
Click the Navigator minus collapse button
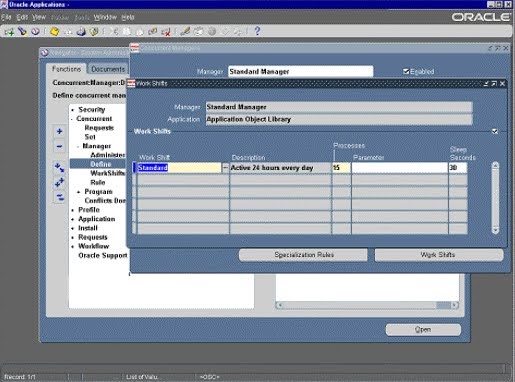(59, 146)
